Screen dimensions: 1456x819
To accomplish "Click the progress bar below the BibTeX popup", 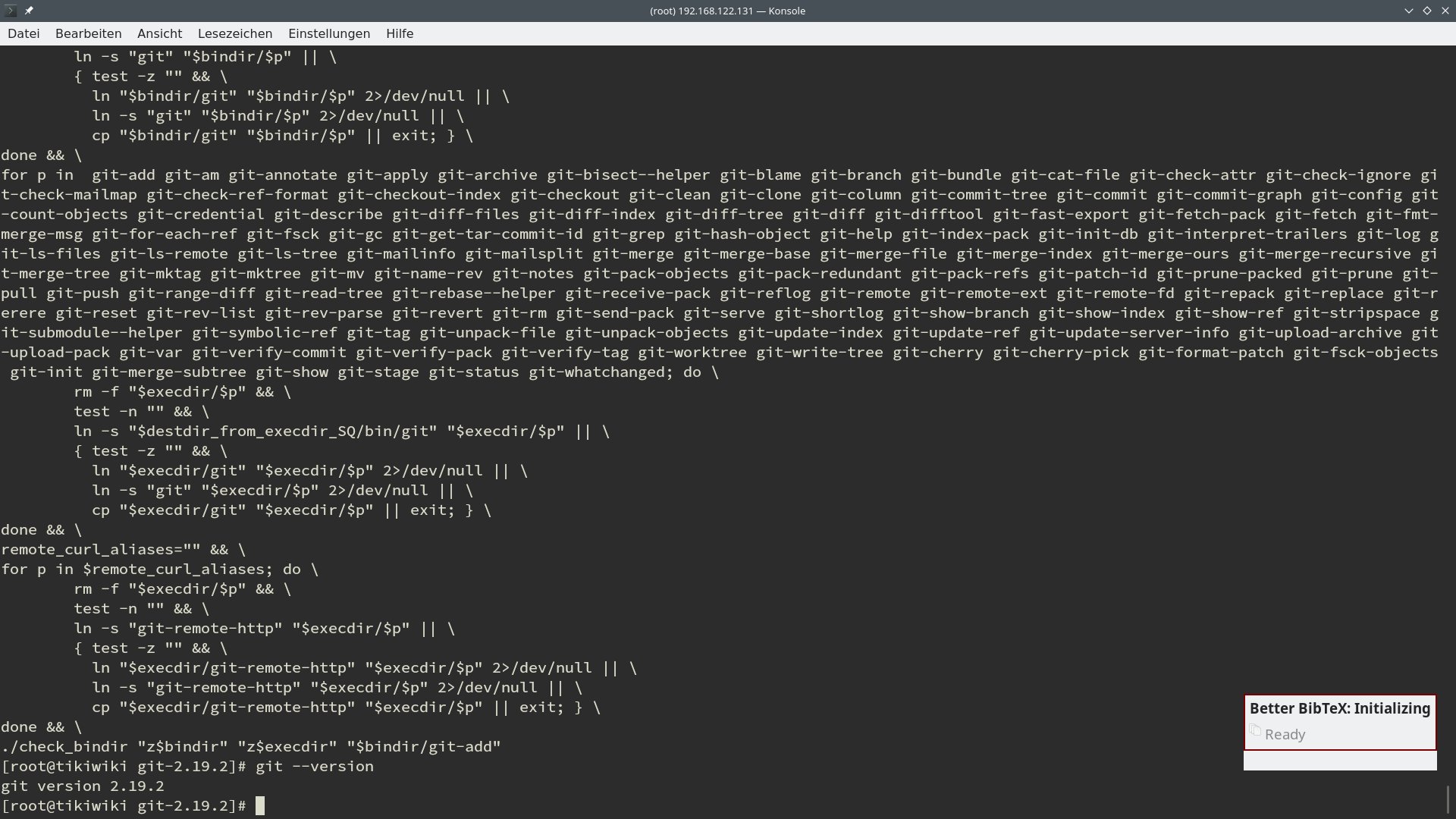I will pos(1339,761).
